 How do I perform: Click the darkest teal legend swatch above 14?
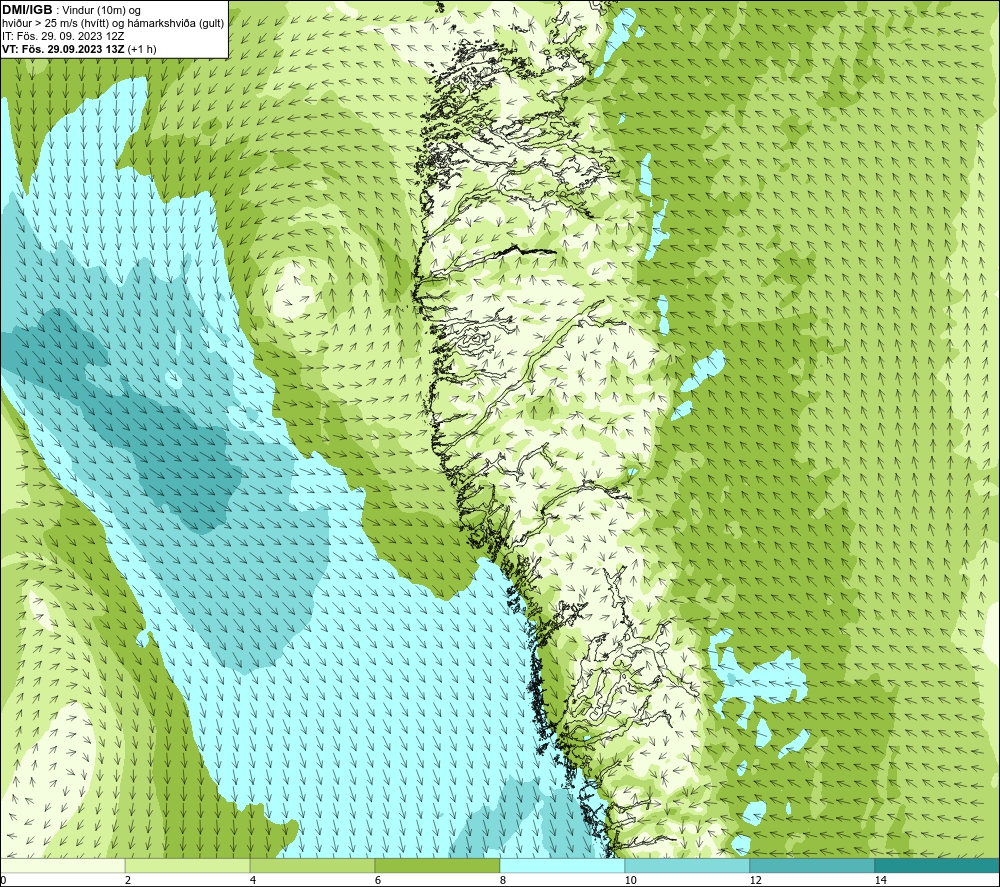tap(938, 865)
